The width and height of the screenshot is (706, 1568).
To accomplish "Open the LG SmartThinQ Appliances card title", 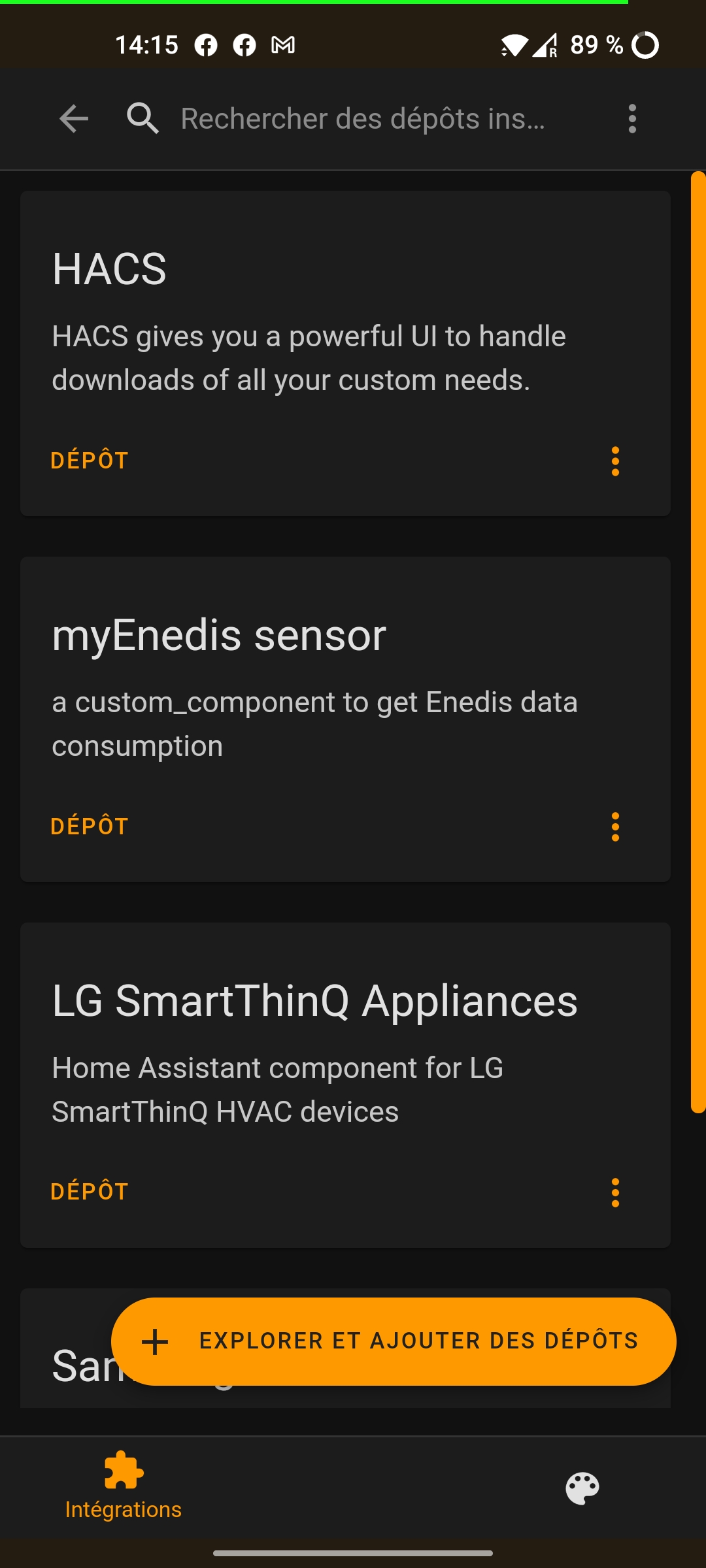I will click(314, 1001).
